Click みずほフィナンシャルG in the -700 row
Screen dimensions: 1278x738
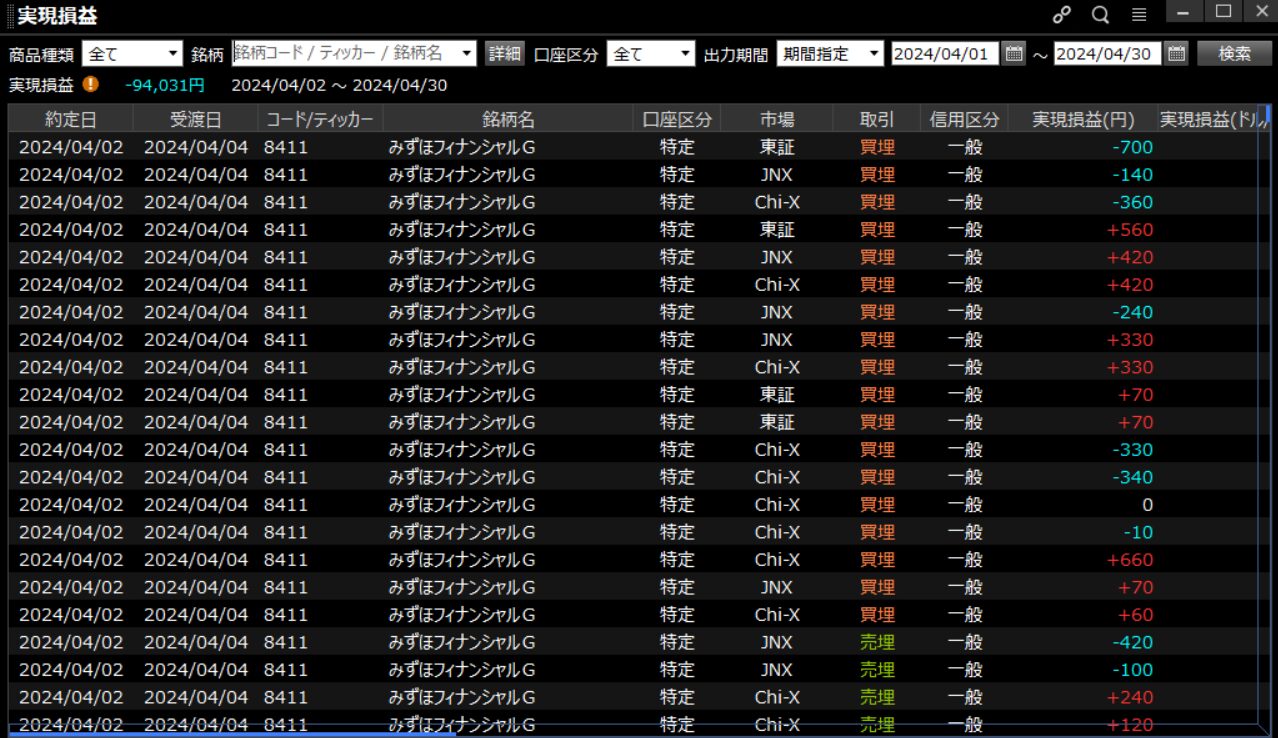462,147
